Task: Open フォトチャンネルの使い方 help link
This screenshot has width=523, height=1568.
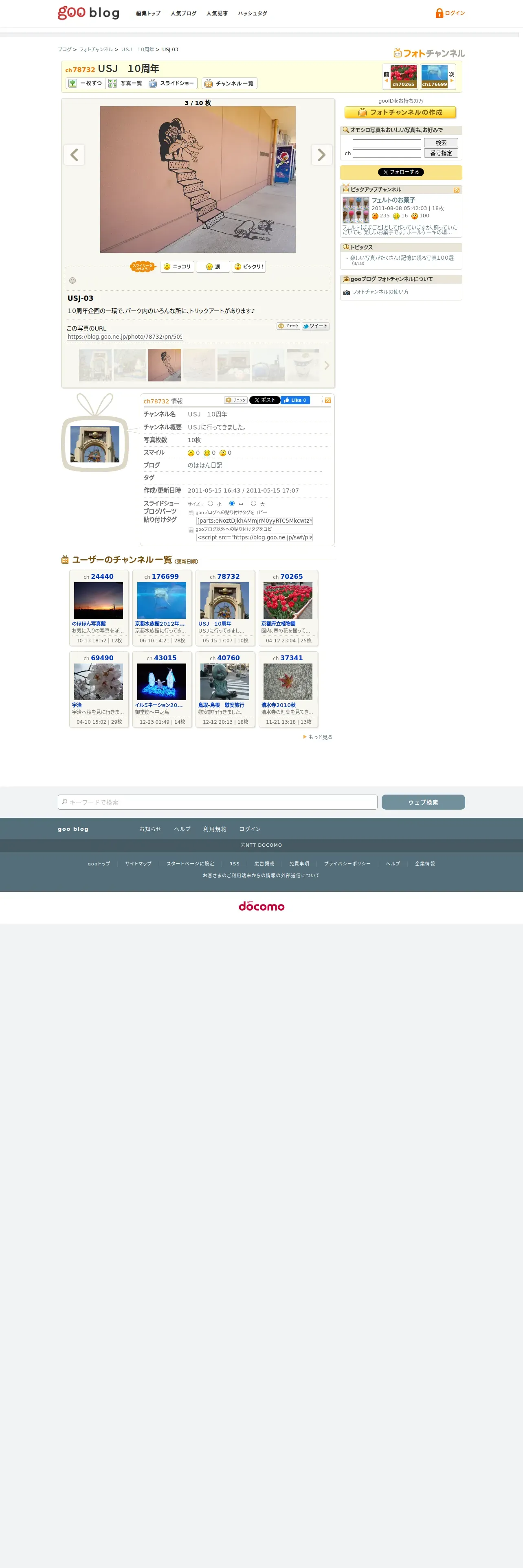Action: tap(380, 292)
